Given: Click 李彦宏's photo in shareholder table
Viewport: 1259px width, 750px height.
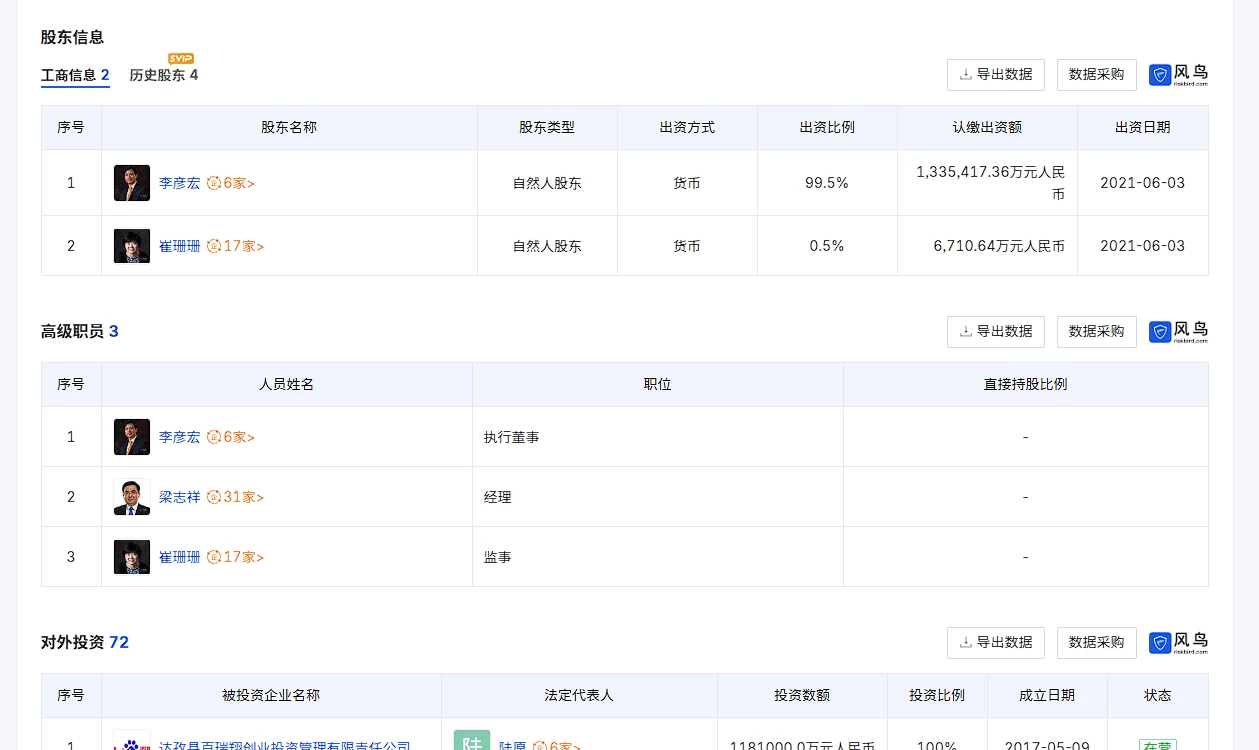Looking at the screenshot, I should point(132,183).
